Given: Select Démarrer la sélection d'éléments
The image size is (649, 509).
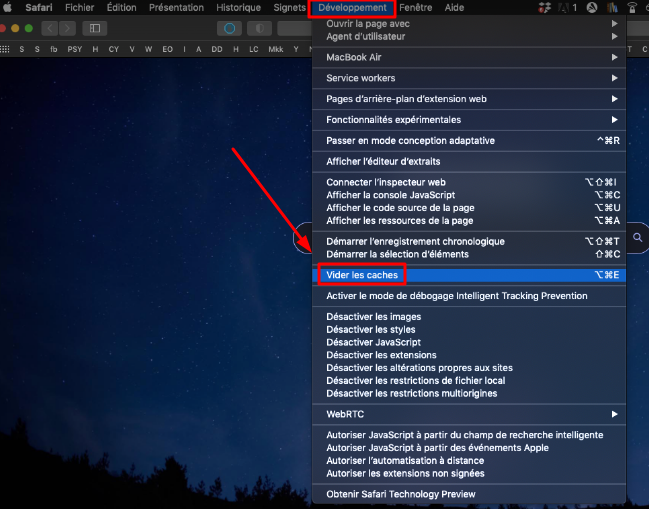Looking at the screenshot, I should (469, 254).
